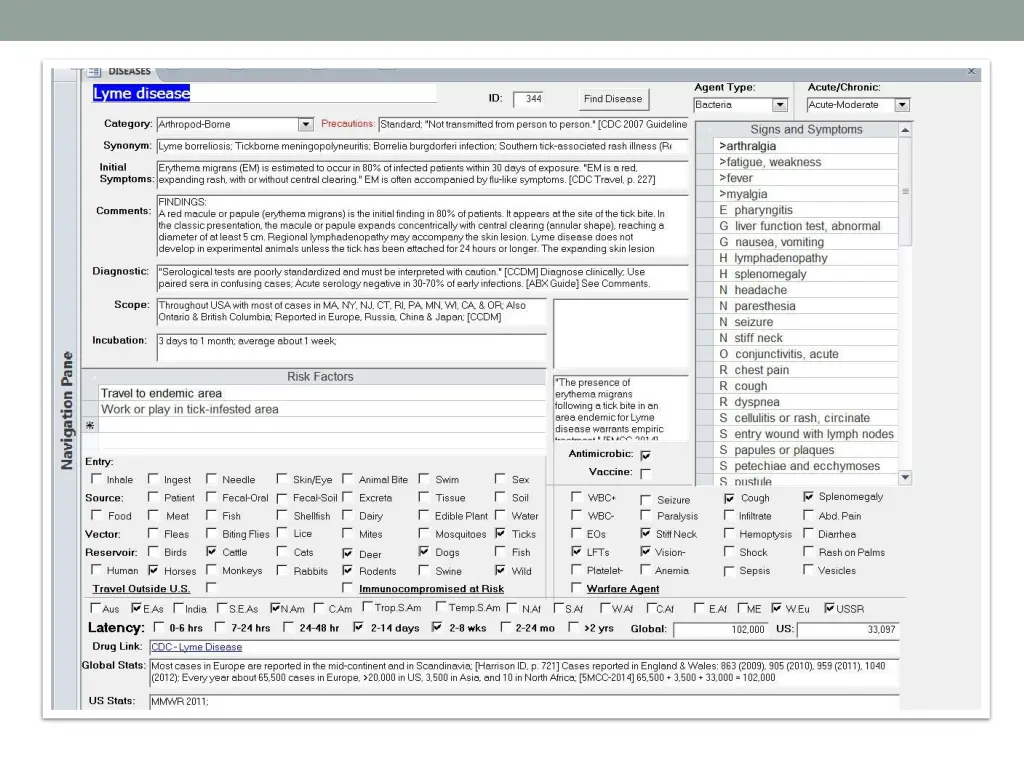Check the Wild reservoir checkbox
Image resolution: width=1024 pixels, height=768 pixels.
click(500, 569)
